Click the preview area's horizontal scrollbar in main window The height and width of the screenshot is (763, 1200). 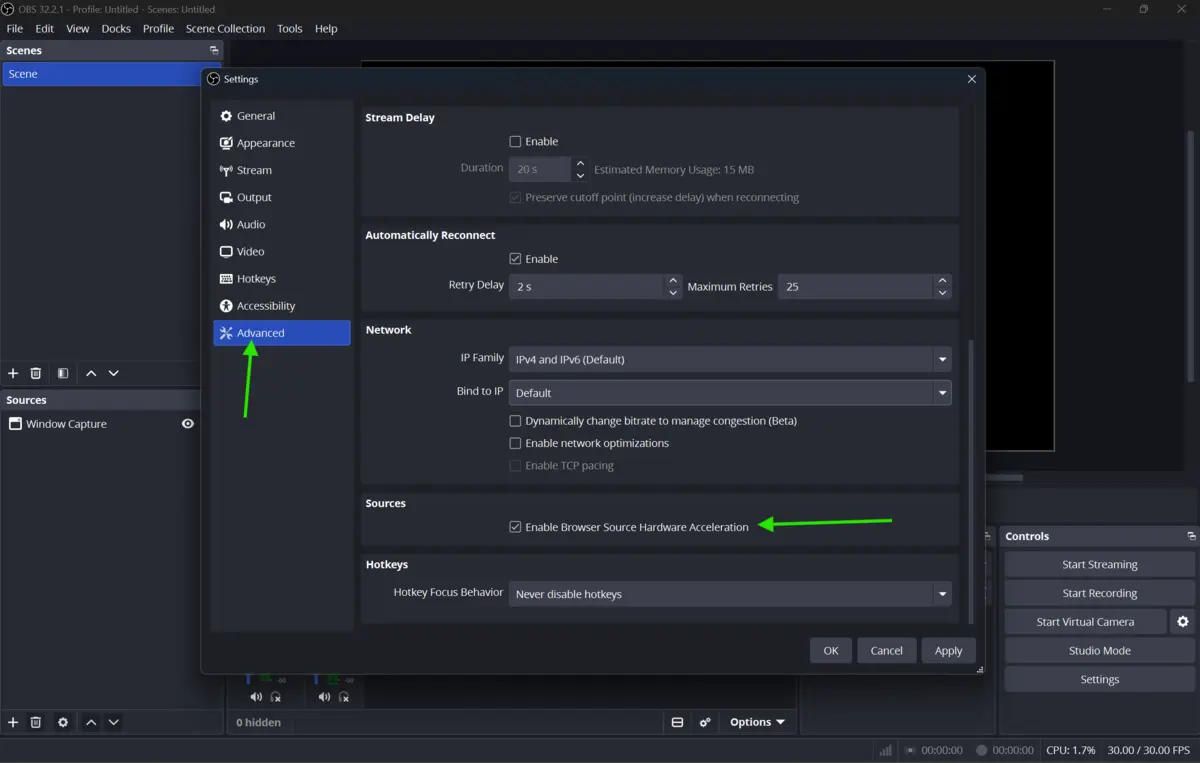tap(1004, 478)
